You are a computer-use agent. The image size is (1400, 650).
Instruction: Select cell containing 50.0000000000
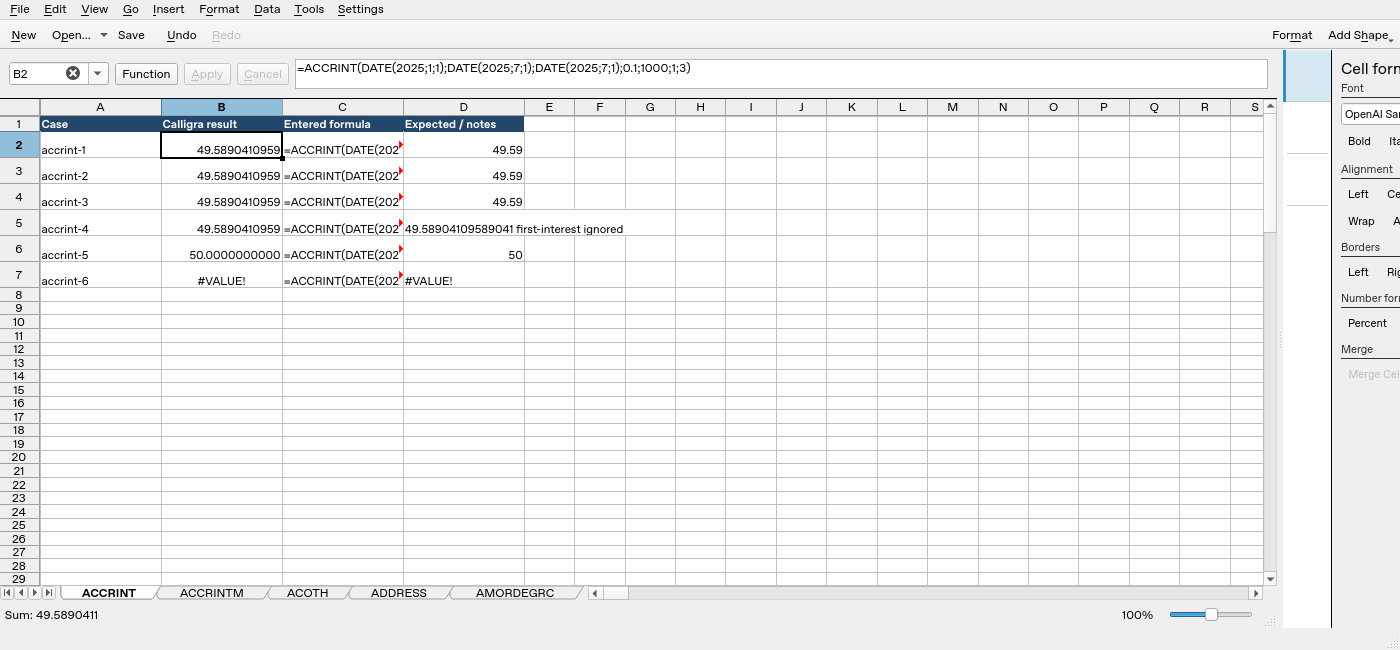[221, 249]
